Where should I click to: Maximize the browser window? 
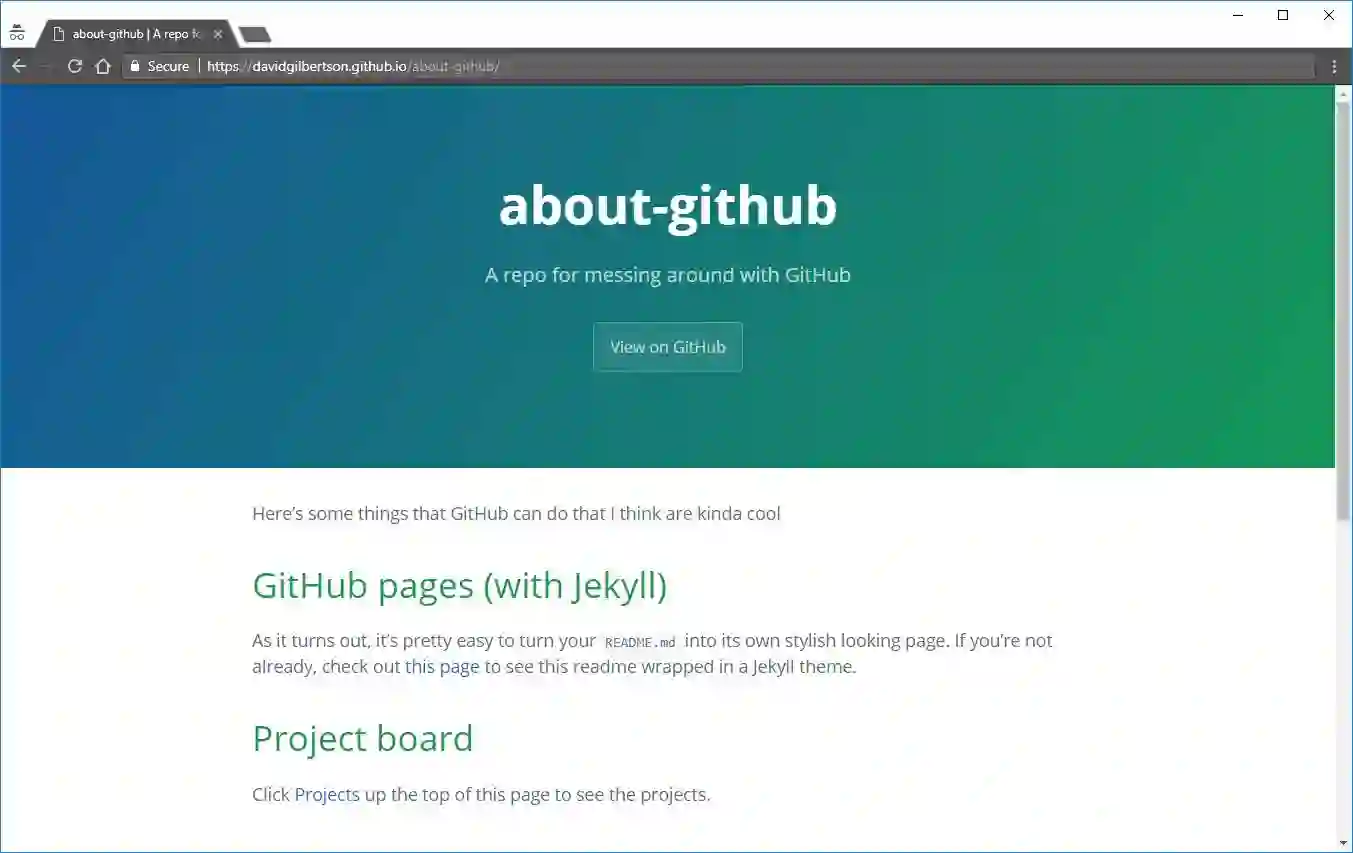(1283, 15)
